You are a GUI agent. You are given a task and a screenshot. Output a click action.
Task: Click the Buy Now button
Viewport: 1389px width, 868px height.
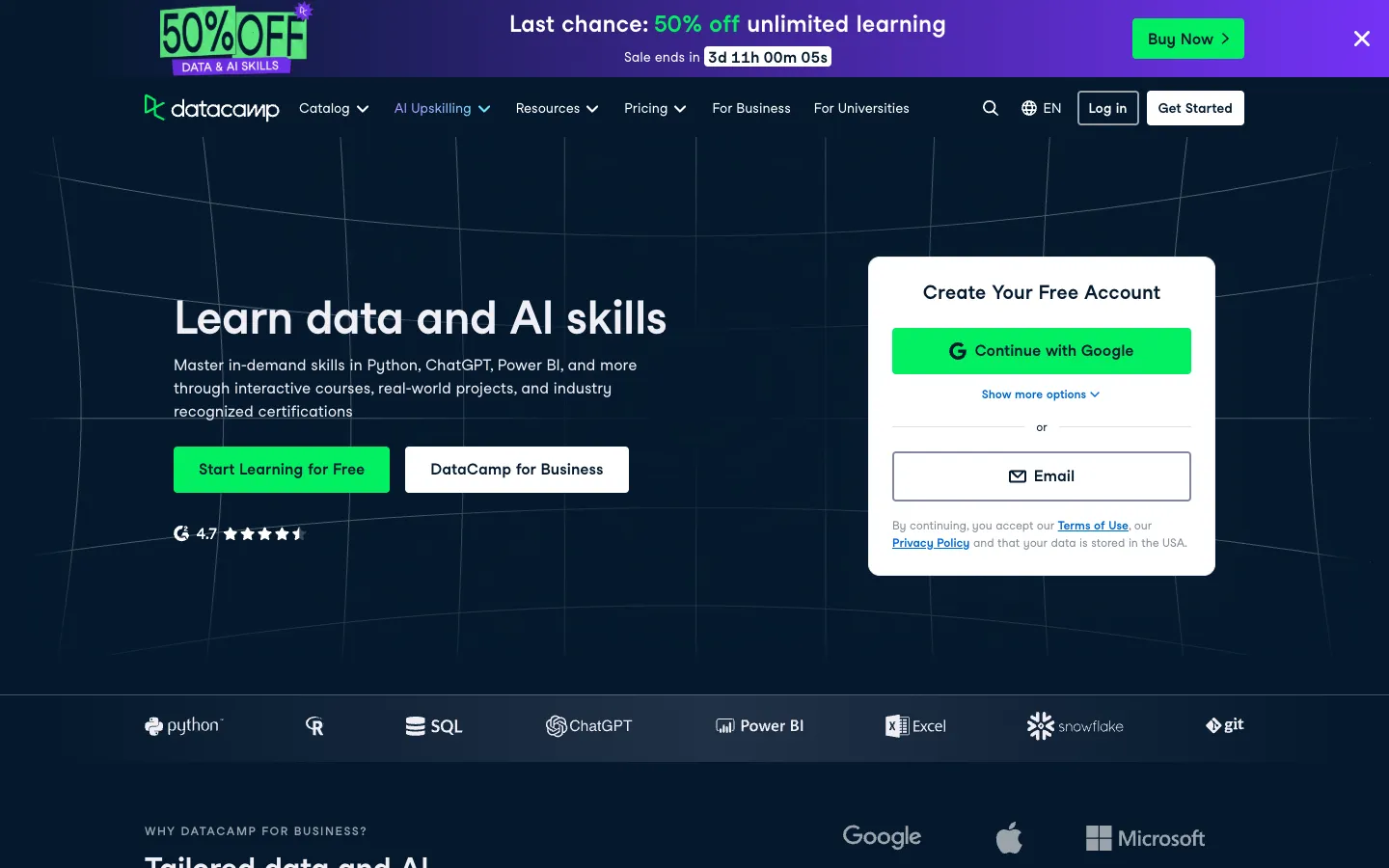point(1187,39)
